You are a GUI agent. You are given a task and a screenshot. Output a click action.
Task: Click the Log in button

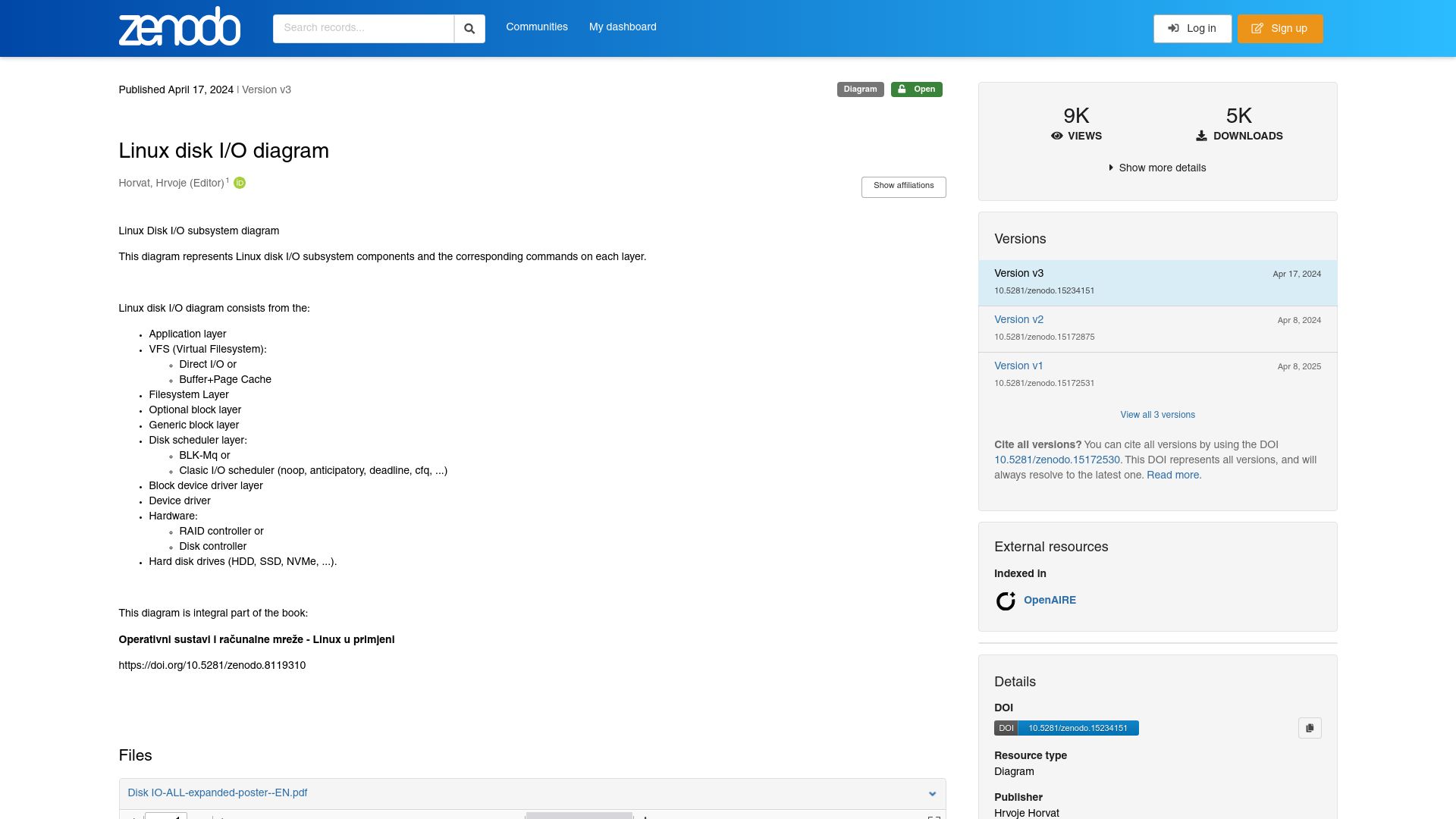point(1192,29)
